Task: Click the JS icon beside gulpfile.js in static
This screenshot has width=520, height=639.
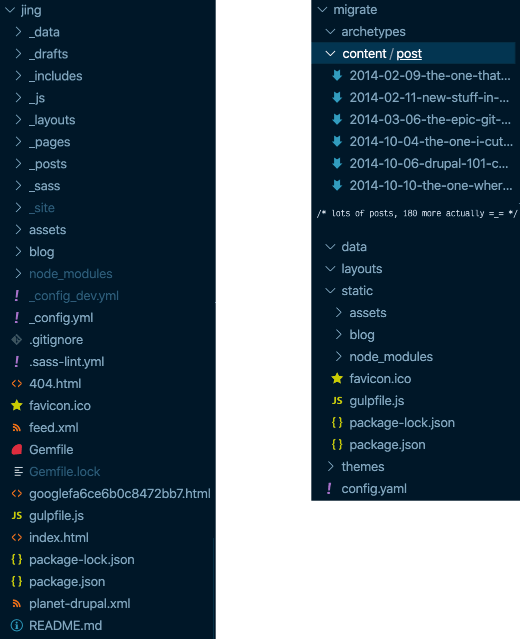Action: tap(337, 401)
